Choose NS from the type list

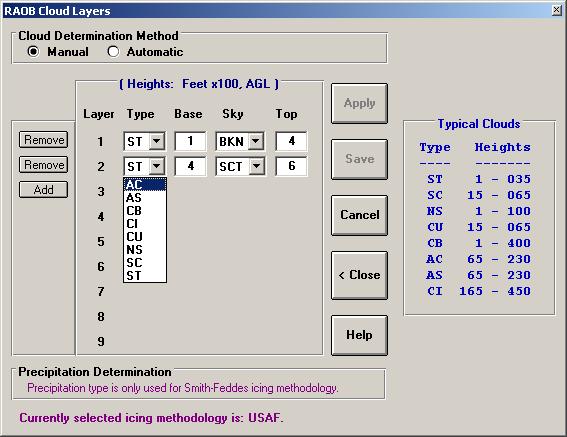[x=145, y=250]
